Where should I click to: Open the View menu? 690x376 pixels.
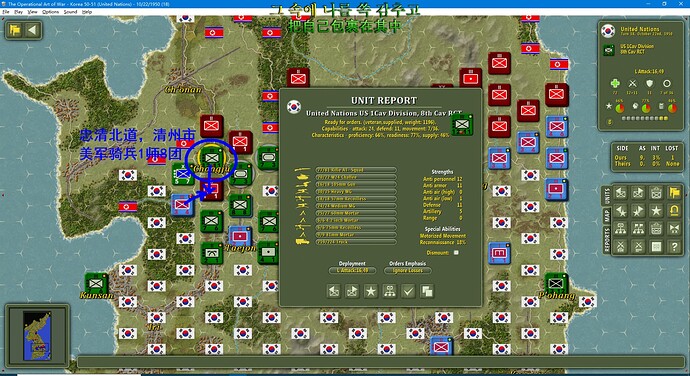click(33, 12)
